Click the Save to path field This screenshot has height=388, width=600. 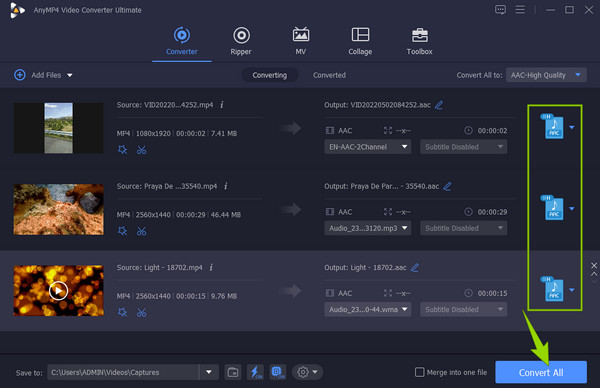123,372
